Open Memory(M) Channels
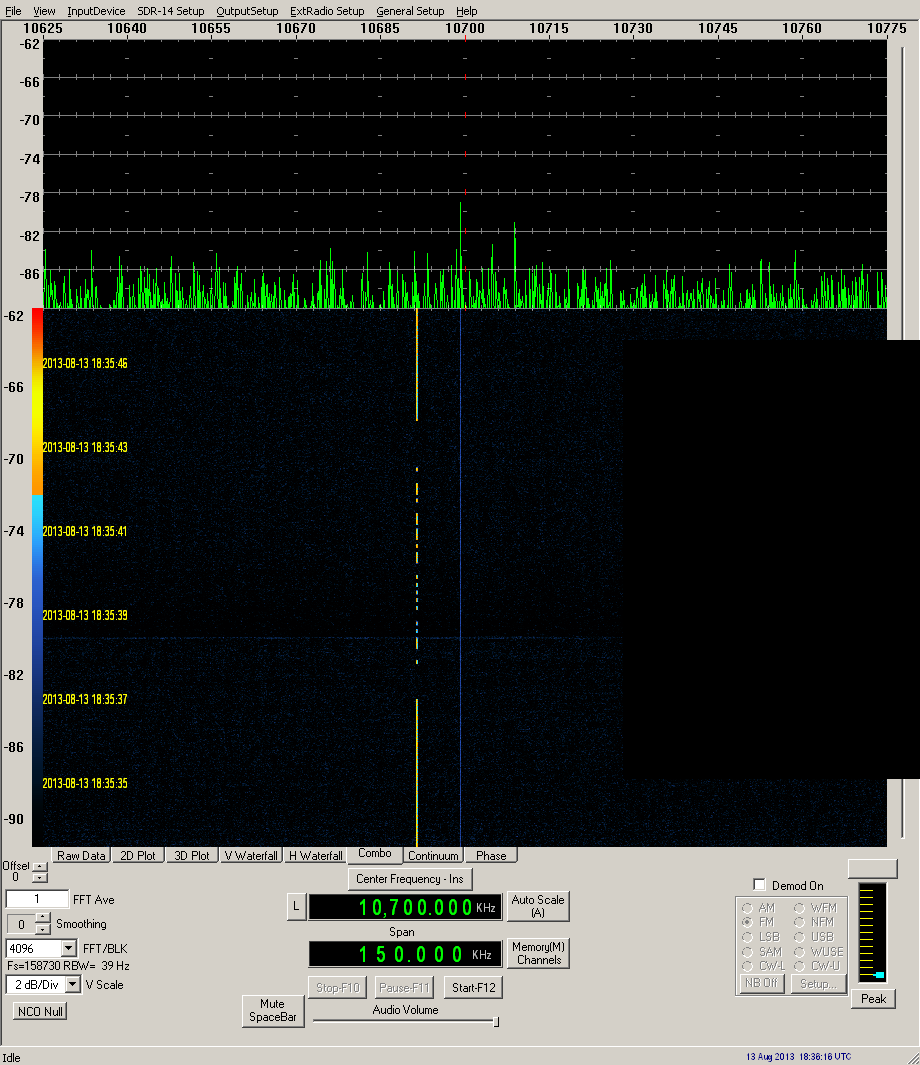This screenshot has width=920, height=1065. [x=538, y=953]
